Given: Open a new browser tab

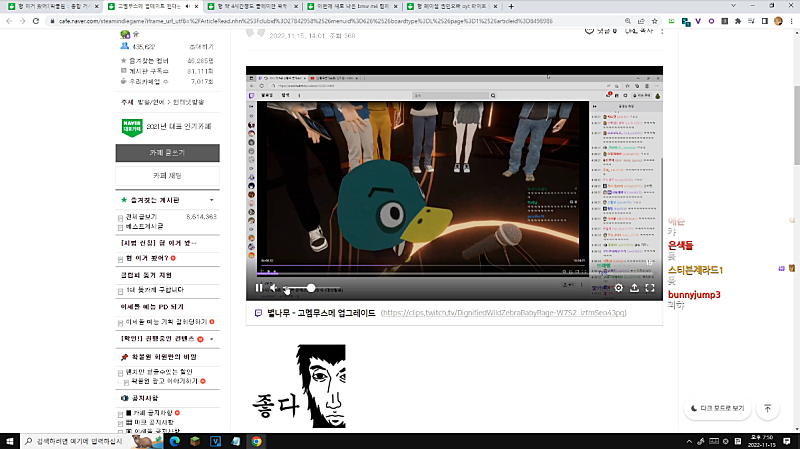Looking at the screenshot, I should (511, 6).
